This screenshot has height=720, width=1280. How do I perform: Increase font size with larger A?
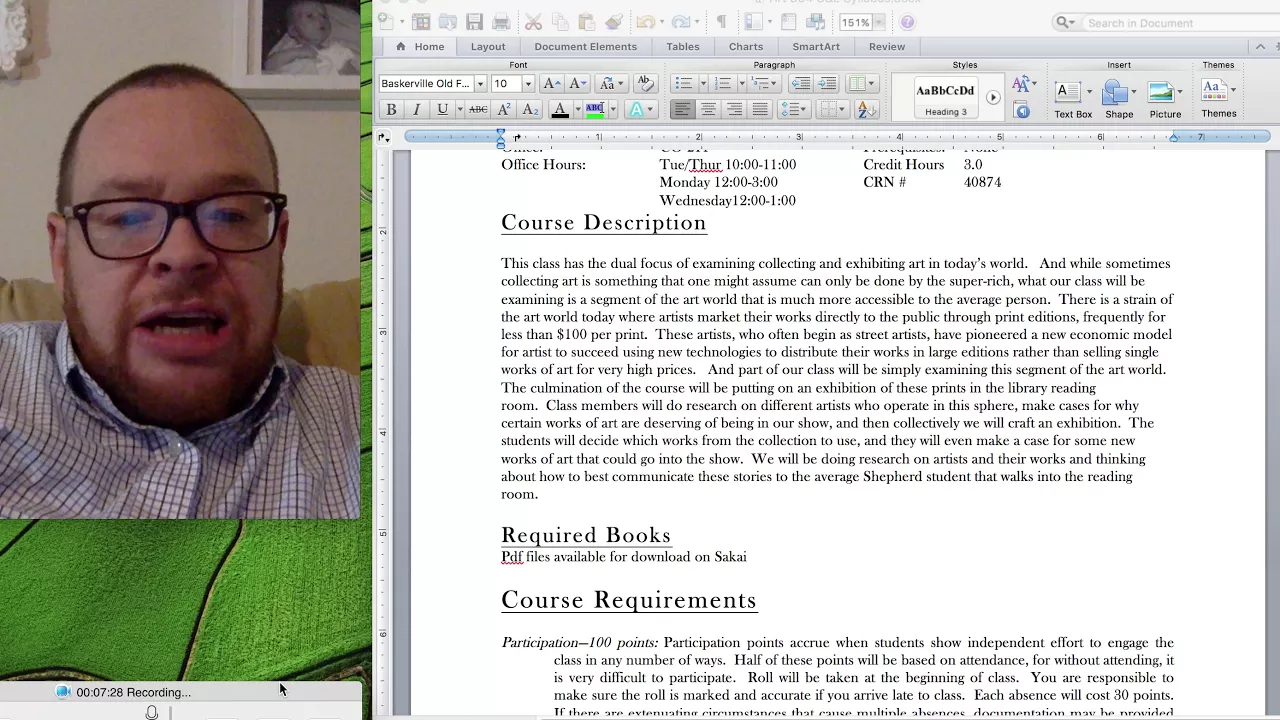[553, 84]
